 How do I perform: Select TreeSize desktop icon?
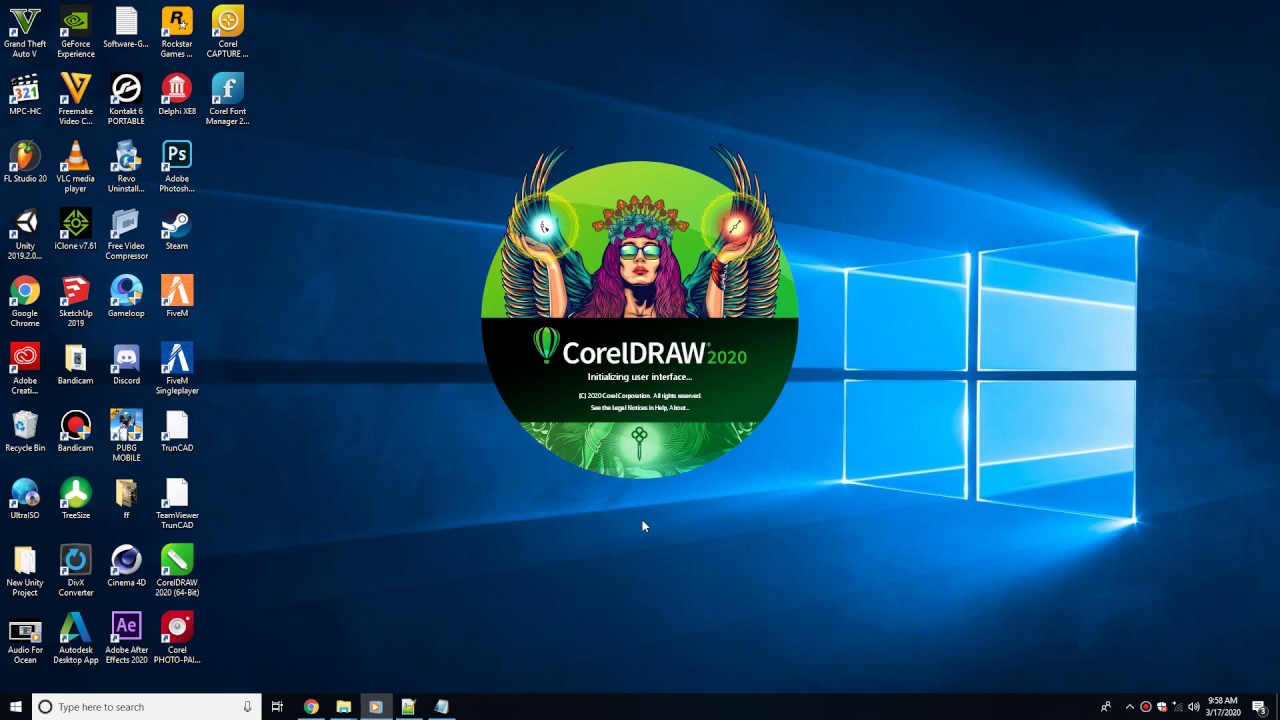click(x=76, y=498)
